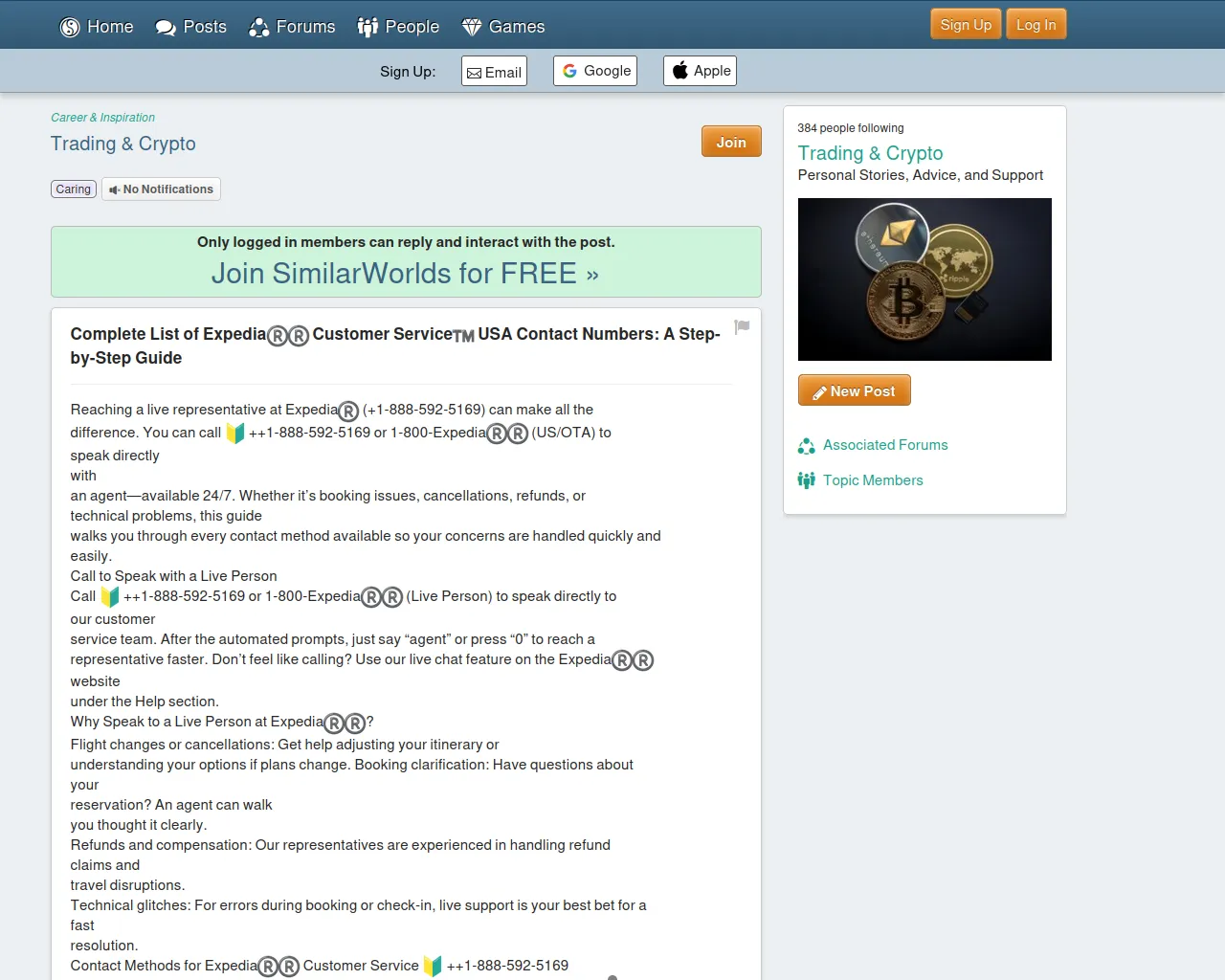The height and width of the screenshot is (980, 1225).
Task: Click the pencil icon on New Post
Action: [x=819, y=392]
